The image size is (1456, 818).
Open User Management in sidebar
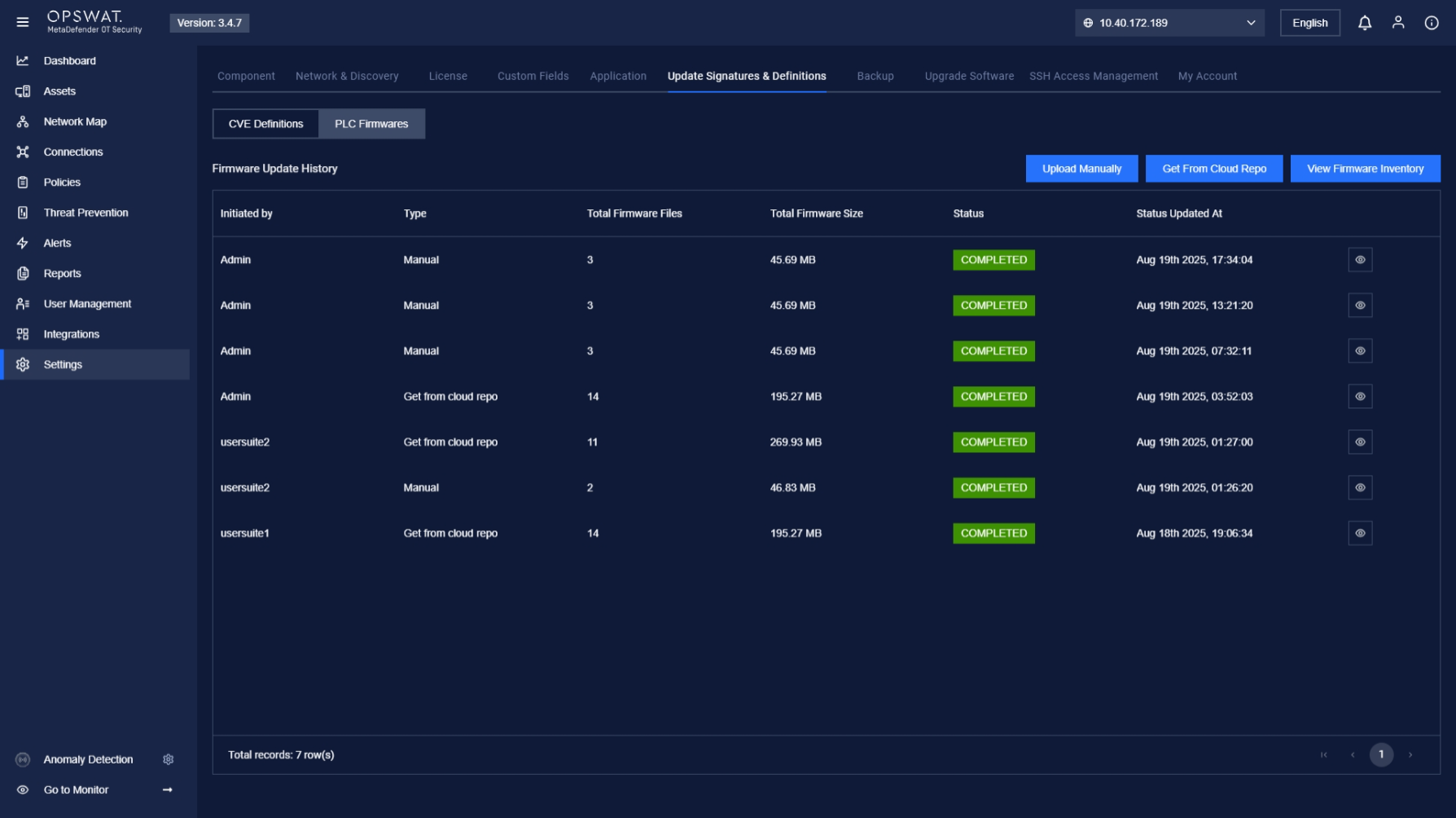point(87,304)
